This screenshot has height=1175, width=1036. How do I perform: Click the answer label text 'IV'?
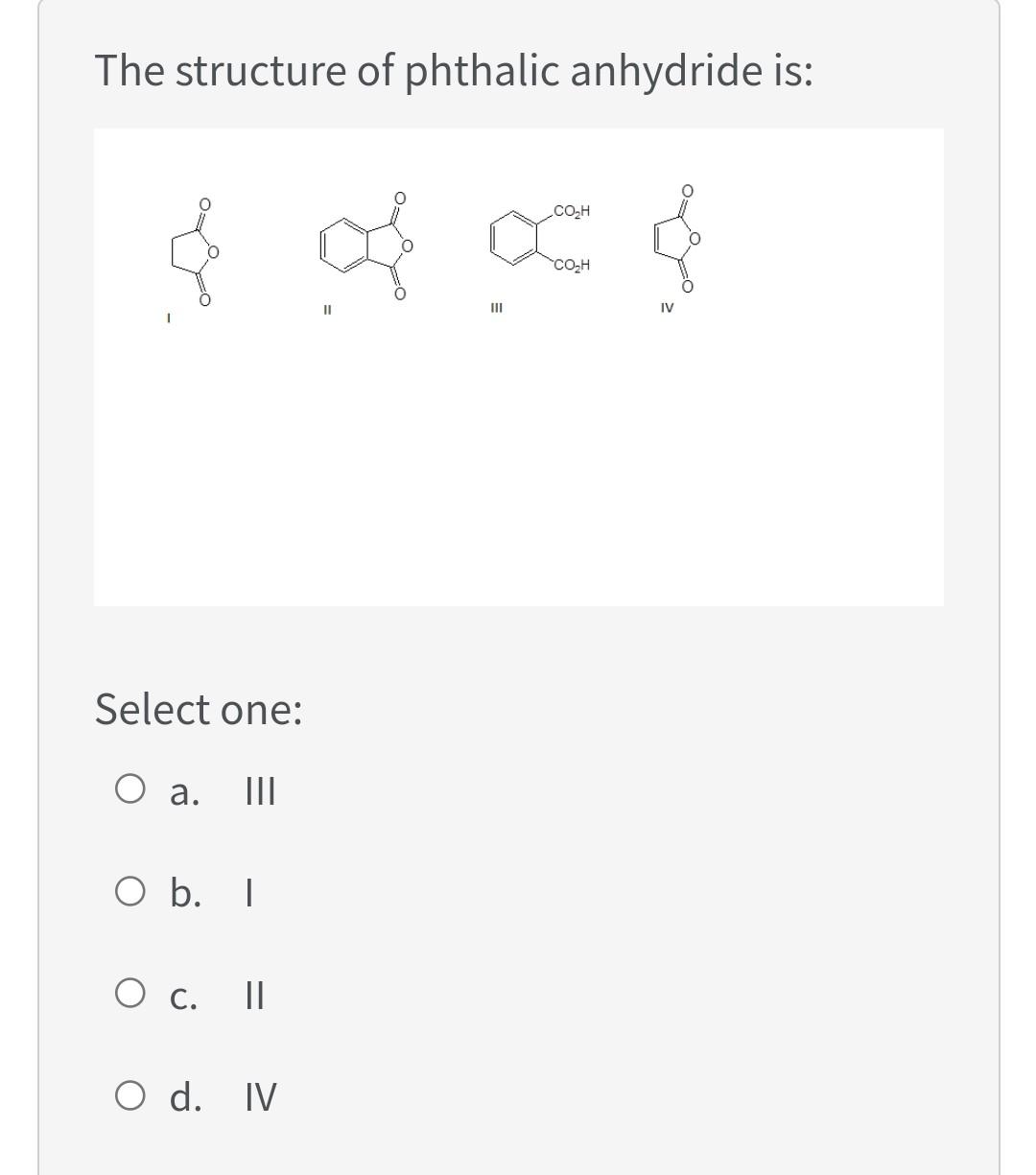coord(260,1096)
